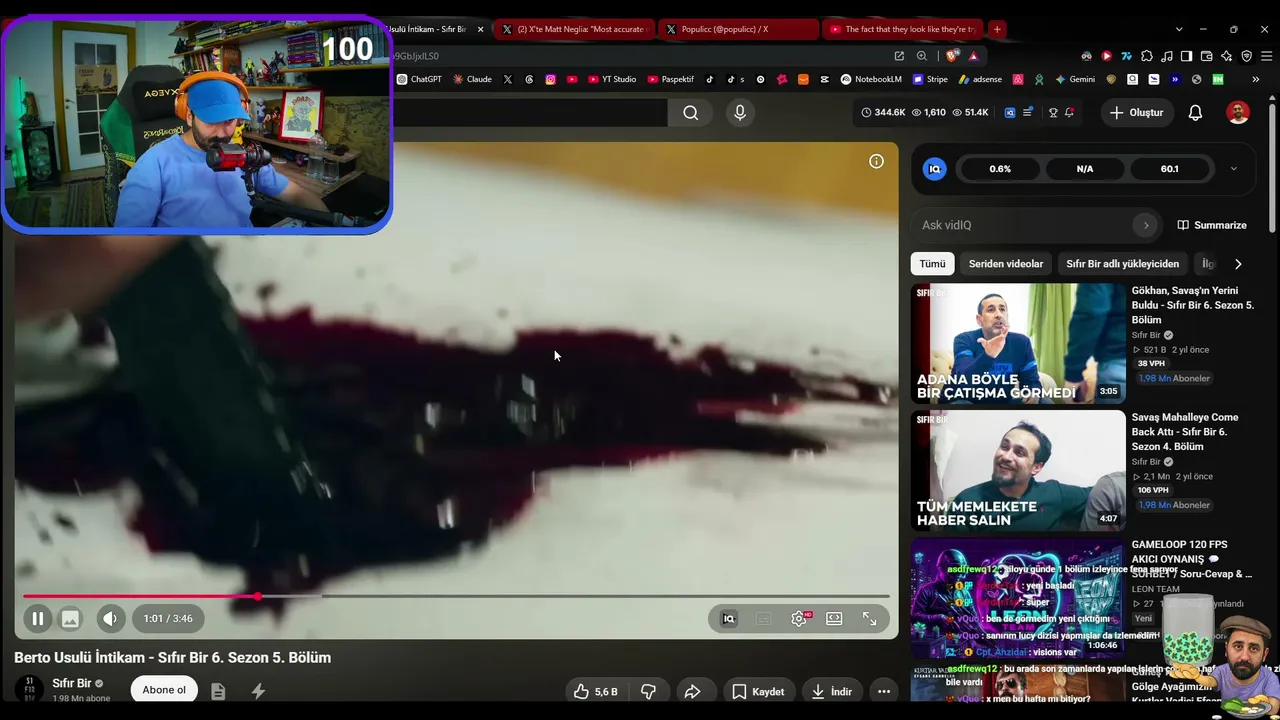Select the Tümü filter chip
The image size is (1280, 720).
(x=932, y=264)
